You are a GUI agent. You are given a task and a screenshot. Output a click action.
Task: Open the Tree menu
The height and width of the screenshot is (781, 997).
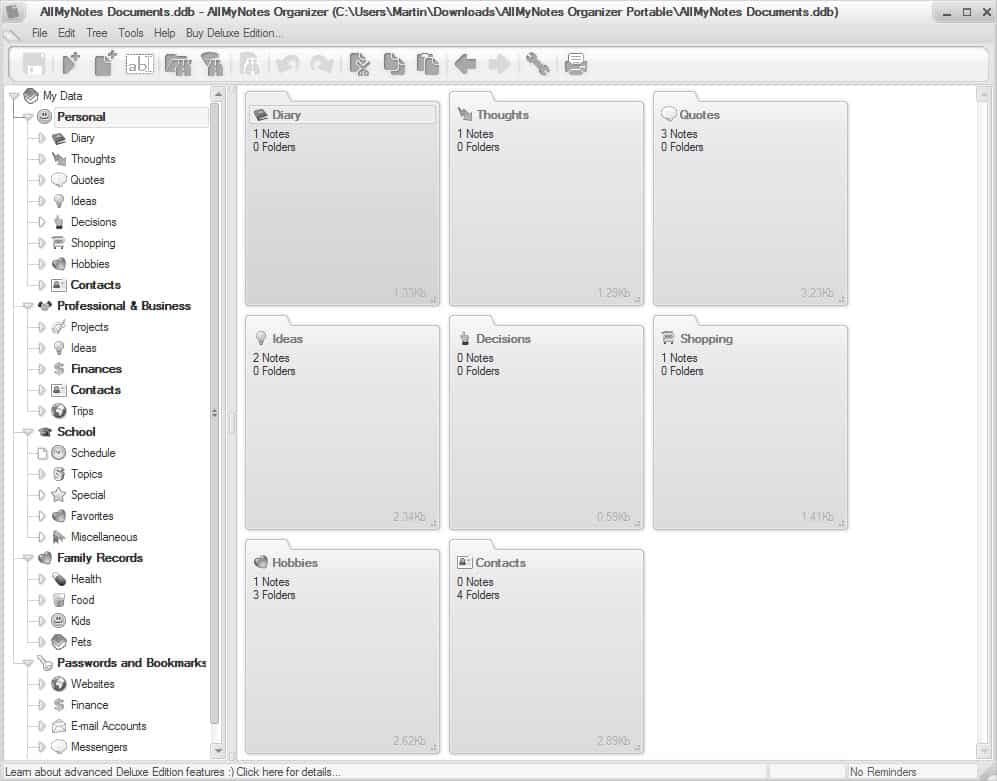point(96,32)
